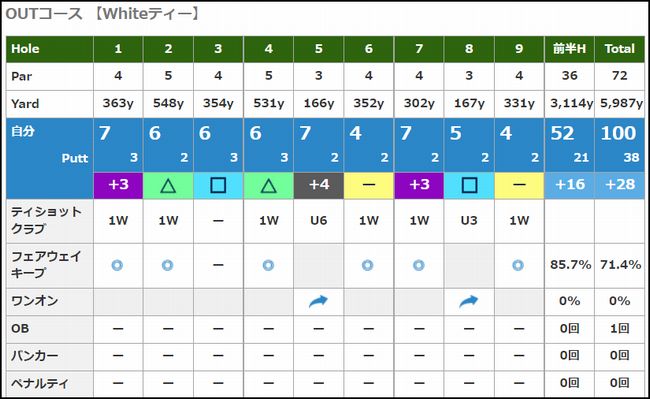Image resolution: width=650 pixels, height=399 pixels.
Task: Click the score 52 in 前半H column
Action: click(x=562, y=133)
